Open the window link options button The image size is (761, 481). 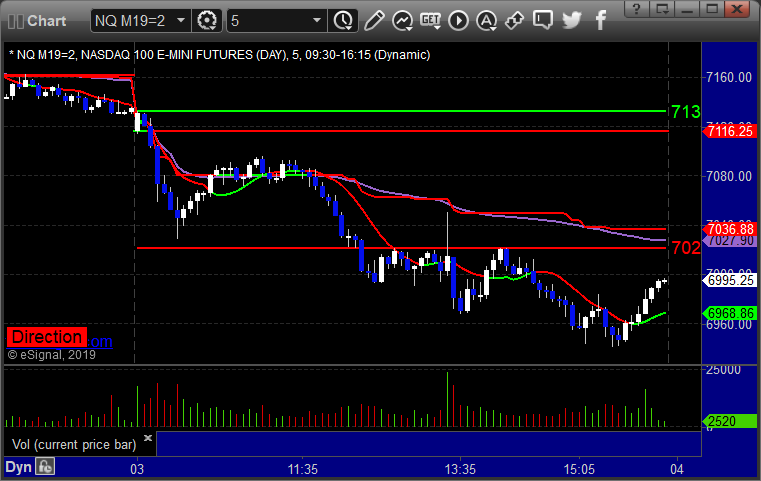tap(662, 9)
